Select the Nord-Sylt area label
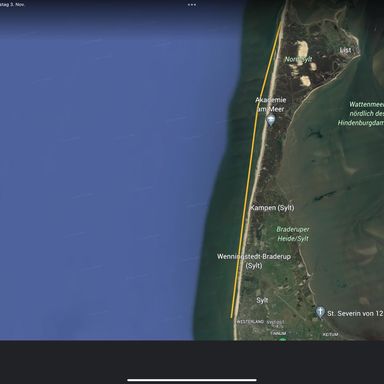This screenshot has width=384, height=384. (299, 59)
